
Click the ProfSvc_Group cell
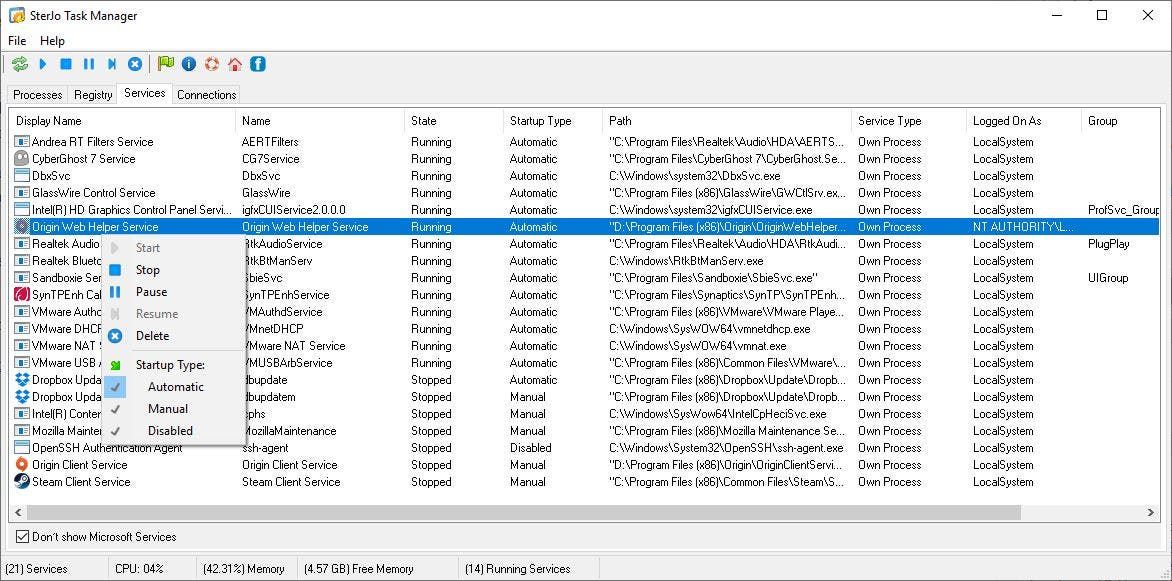coord(1123,210)
